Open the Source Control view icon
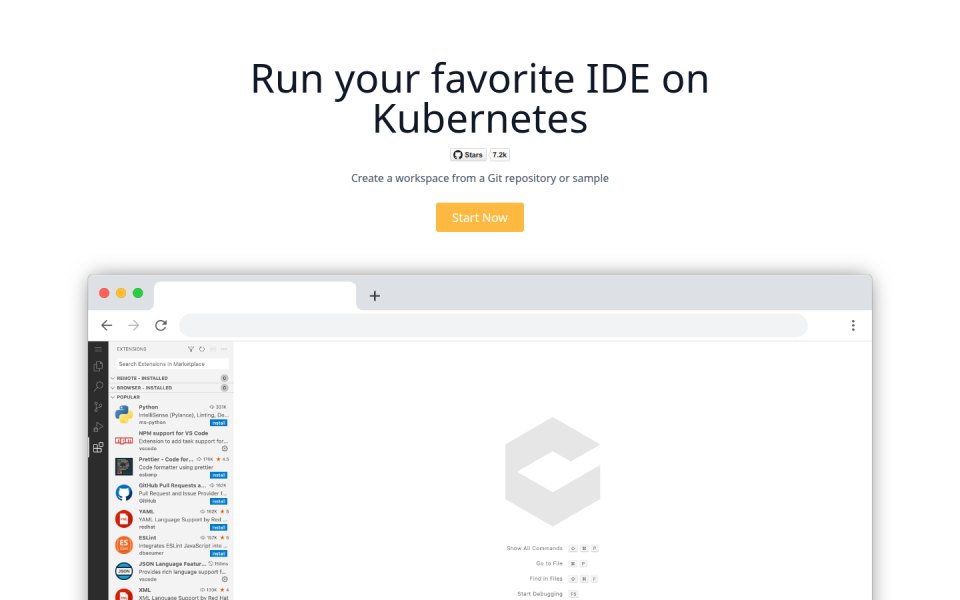Screen dimensions: 960x600 [98, 407]
